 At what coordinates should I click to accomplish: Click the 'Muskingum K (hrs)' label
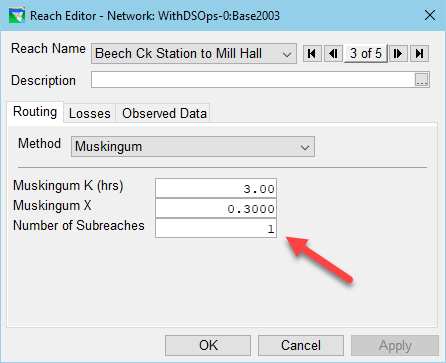pyautogui.click(x=68, y=186)
